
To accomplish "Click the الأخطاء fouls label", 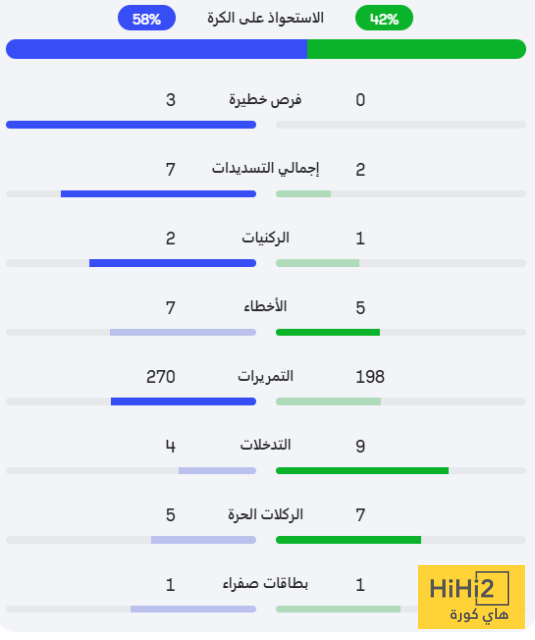I will point(265,307).
